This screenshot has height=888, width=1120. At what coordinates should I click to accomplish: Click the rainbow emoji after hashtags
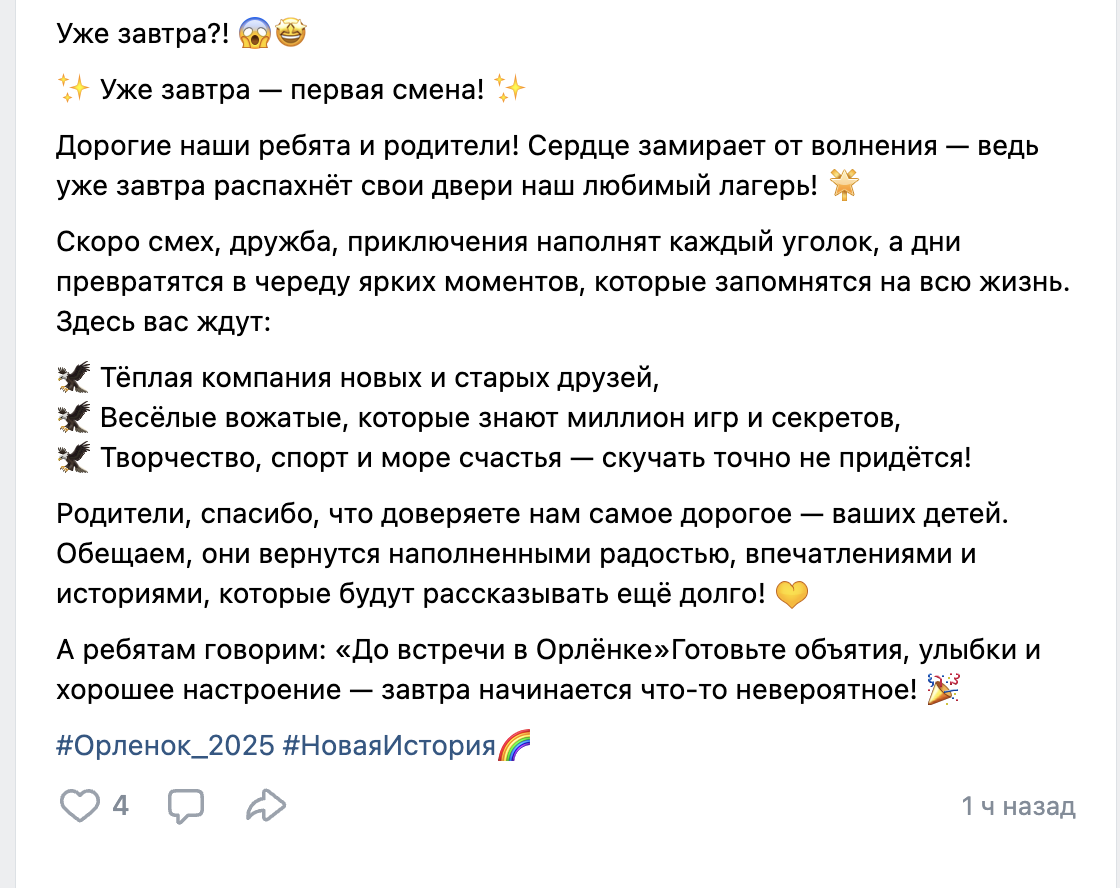pos(514,745)
